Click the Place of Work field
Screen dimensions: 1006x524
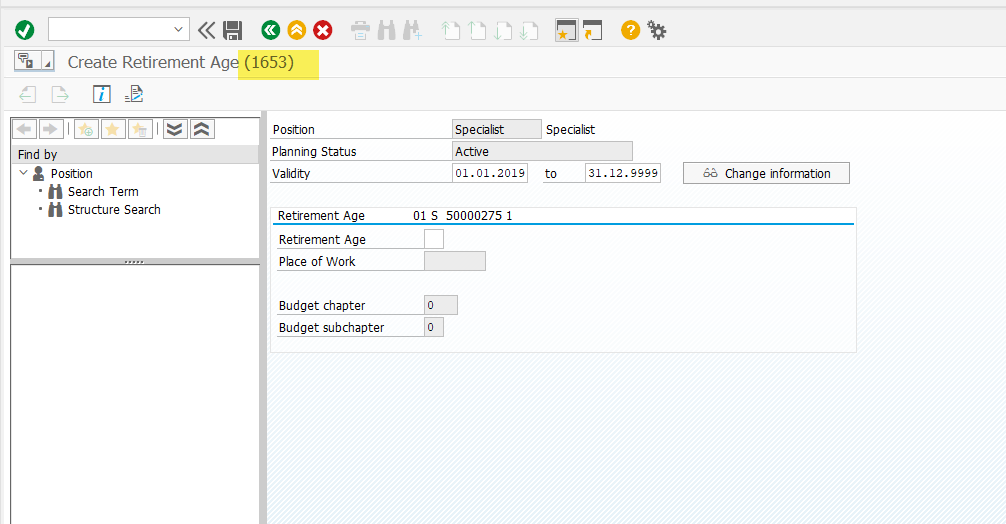coord(455,261)
